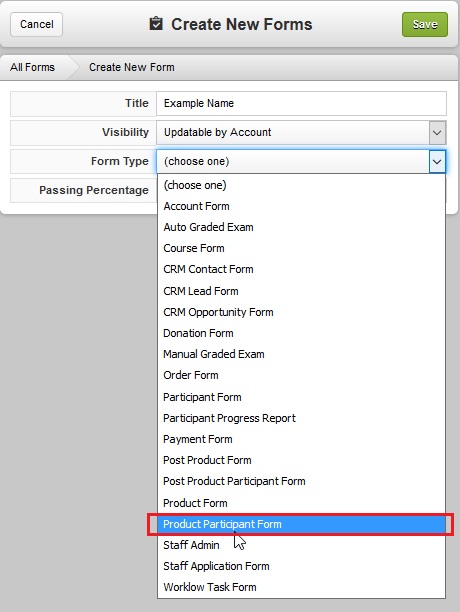
Task: Click the Visibility Updatable by Account field
Action: (301, 132)
